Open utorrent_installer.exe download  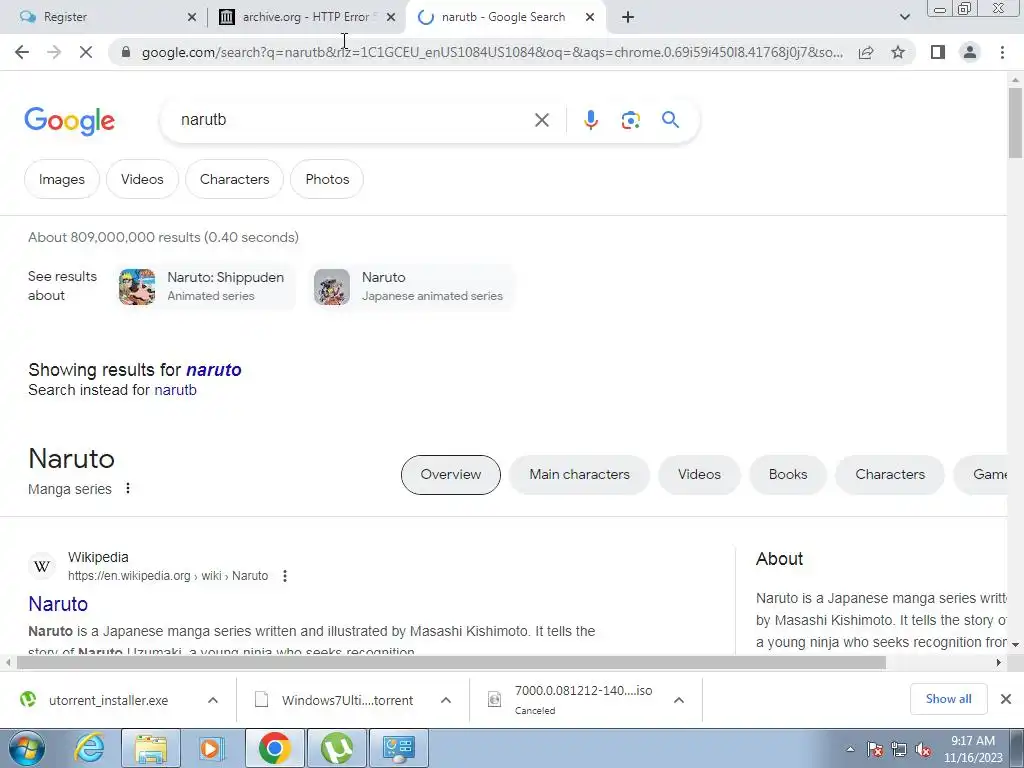point(108,700)
